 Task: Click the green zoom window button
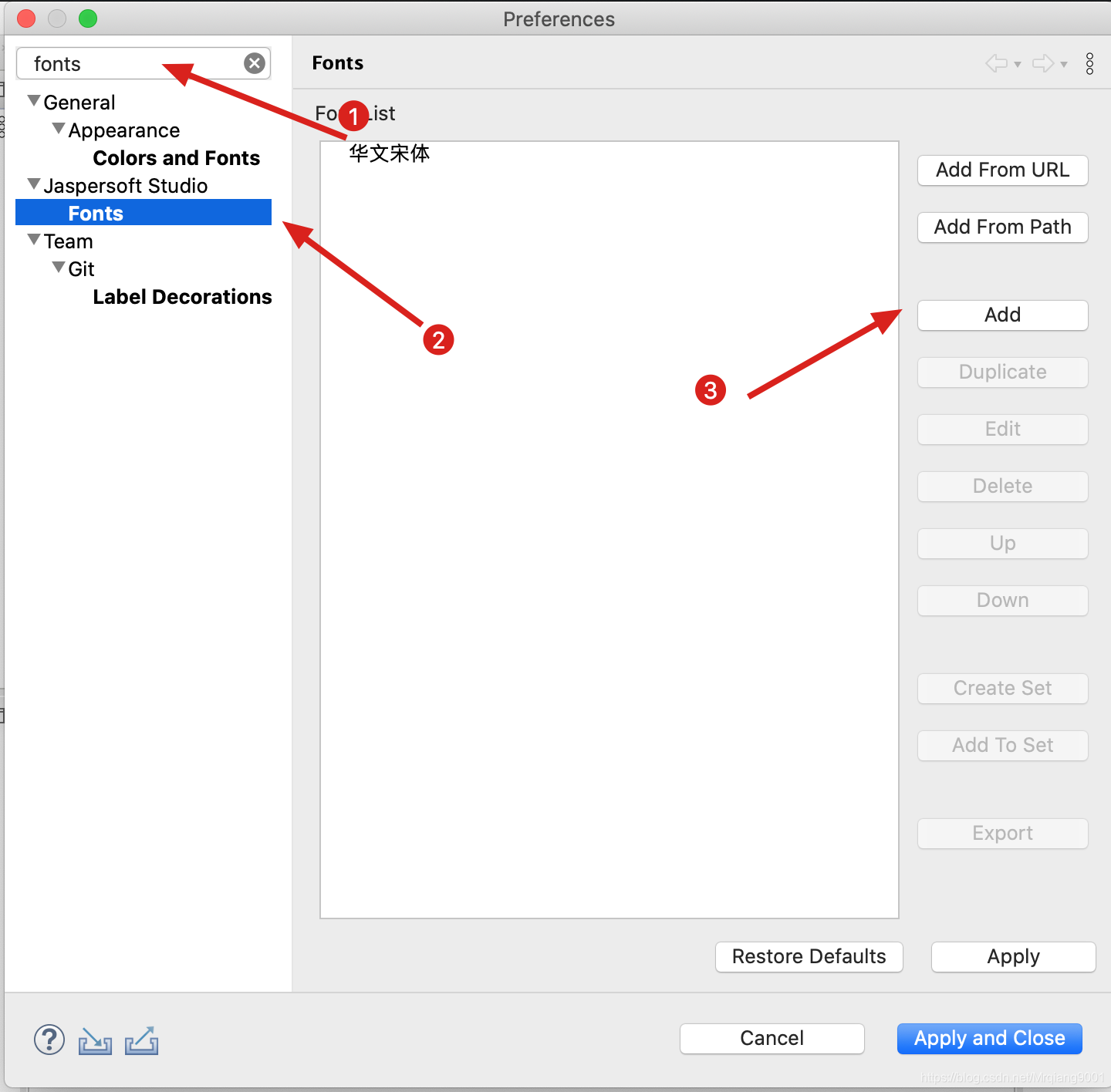(88, 19)
